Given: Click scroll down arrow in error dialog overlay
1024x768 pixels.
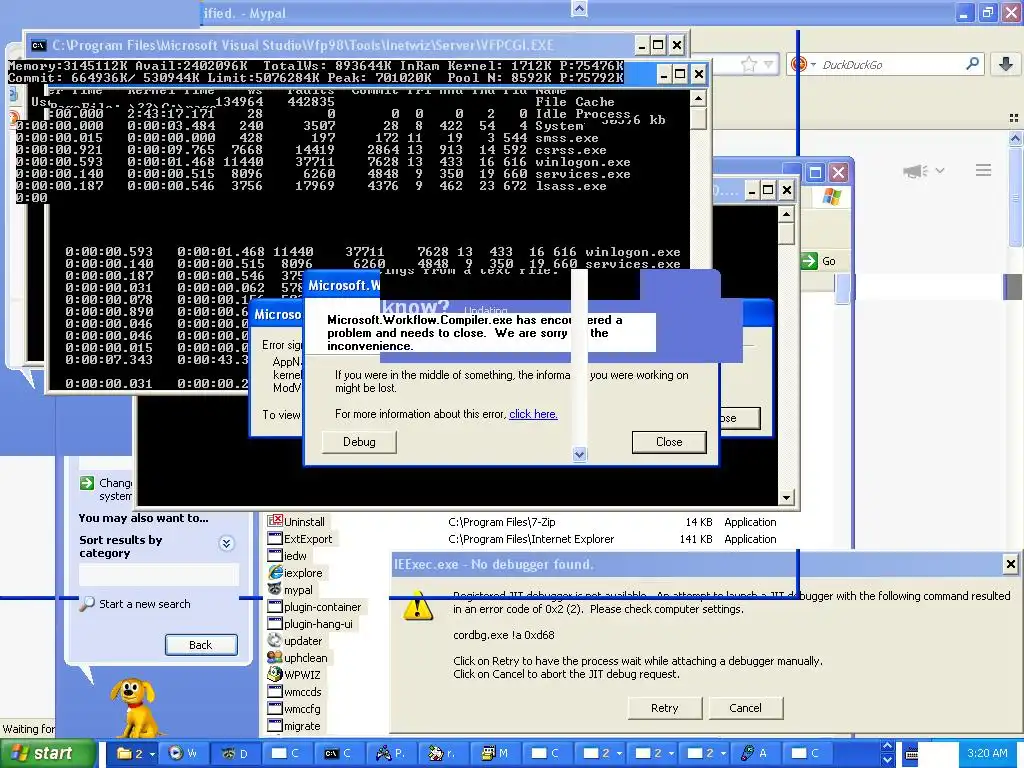Looking at the screenshot, I should tap(579, 454).
